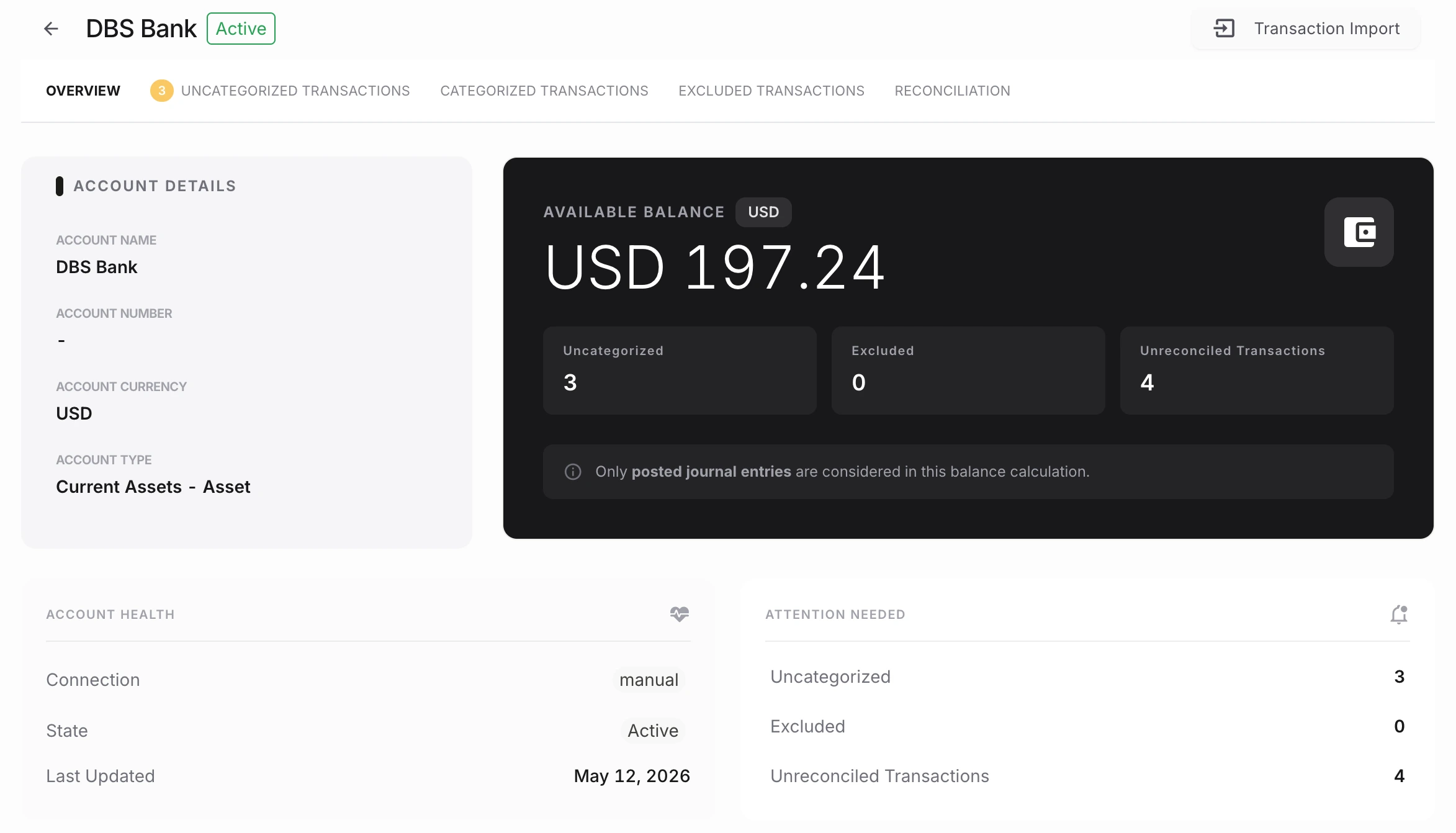Click the info icon in balance note
Viewport: 1456px width, 833px height.
(x=573, y=472)
